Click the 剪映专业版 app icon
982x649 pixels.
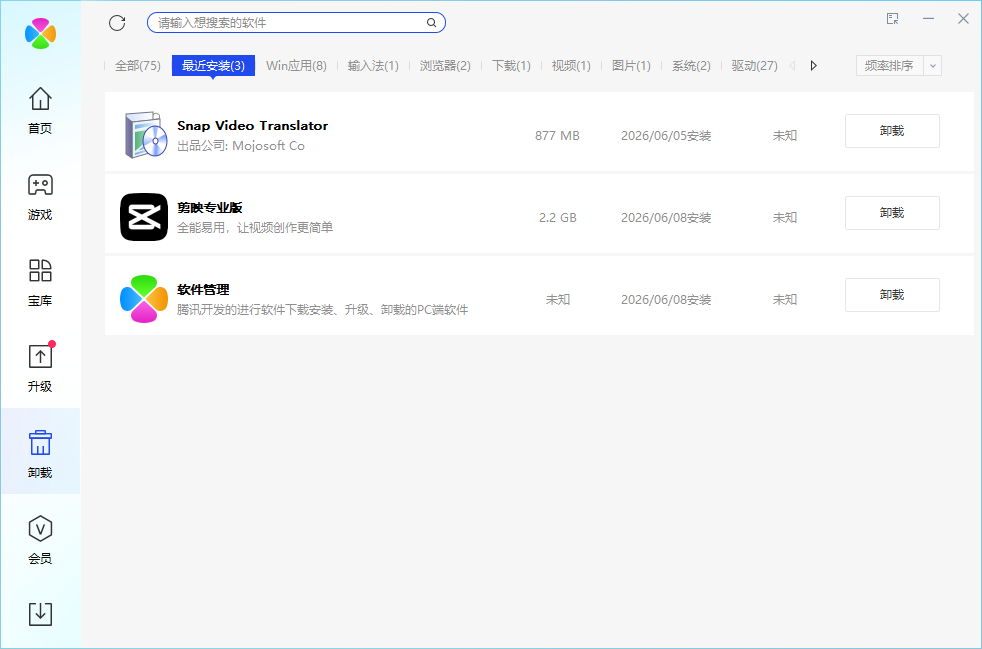click(x=144, y=217)
